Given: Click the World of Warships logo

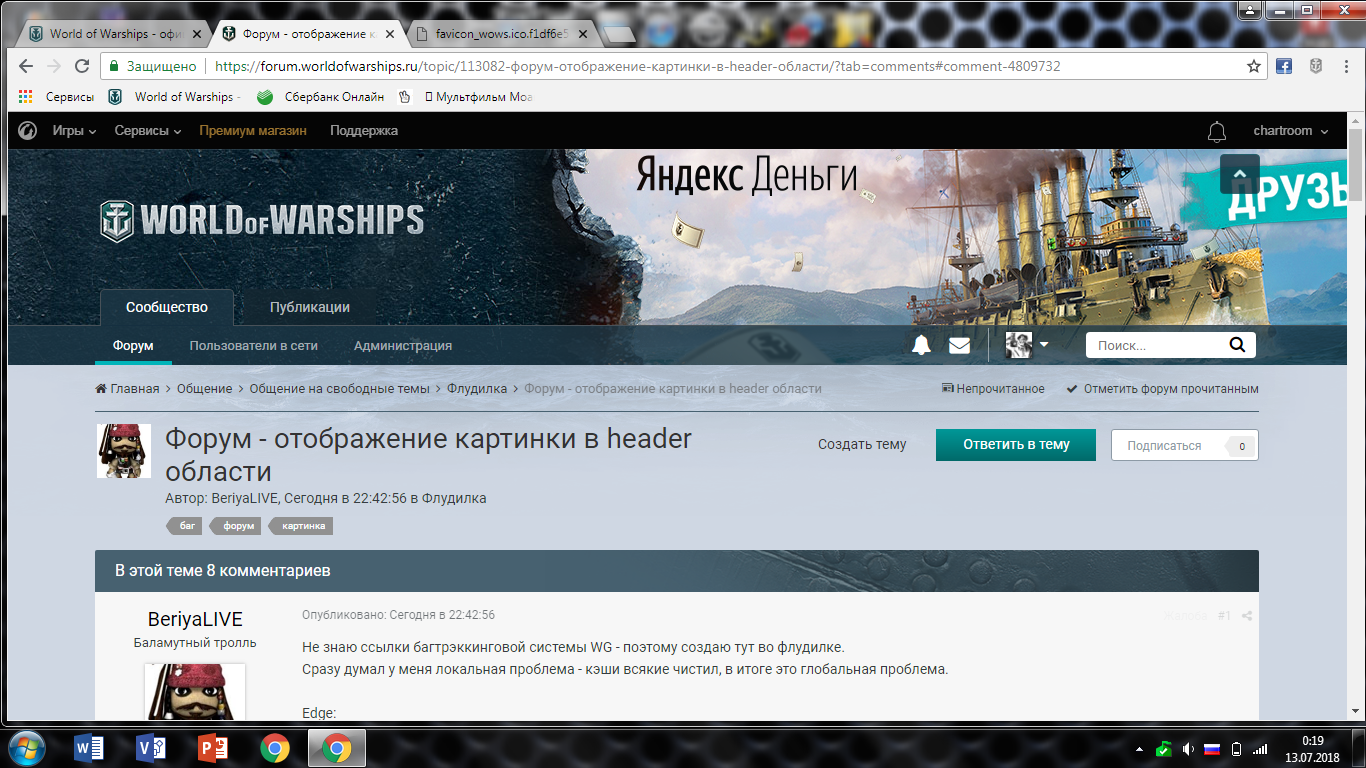Looking at the screenshot, I should click(262, 220).
